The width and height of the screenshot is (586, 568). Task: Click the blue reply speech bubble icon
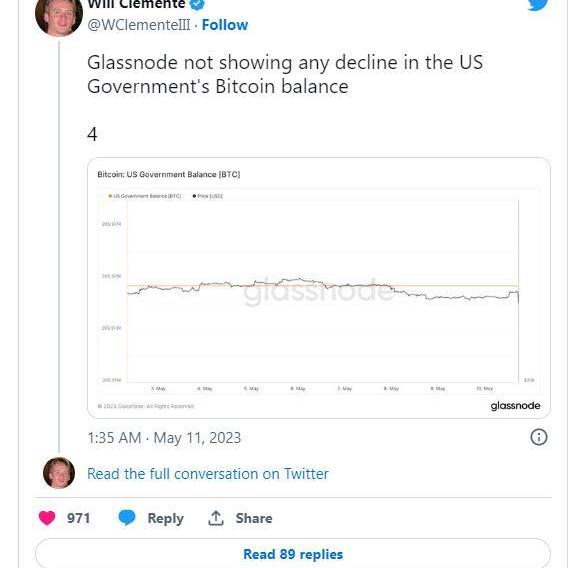(127, 518)
